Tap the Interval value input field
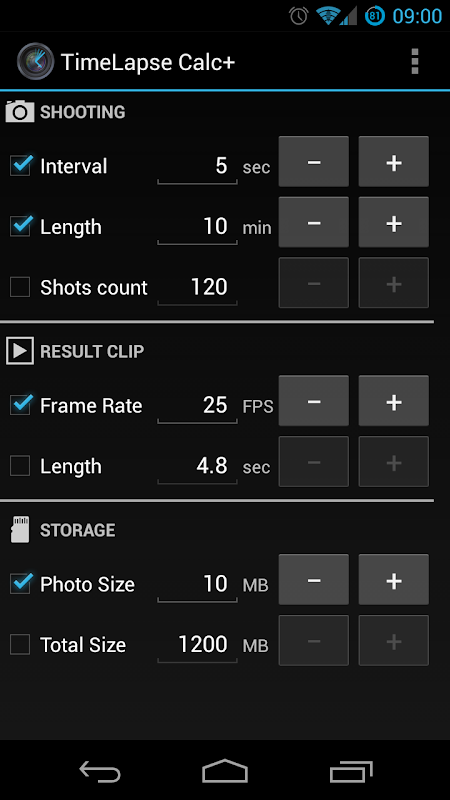Image resolution: width=450 pixels, height=800 pixels. pos(197,167)
